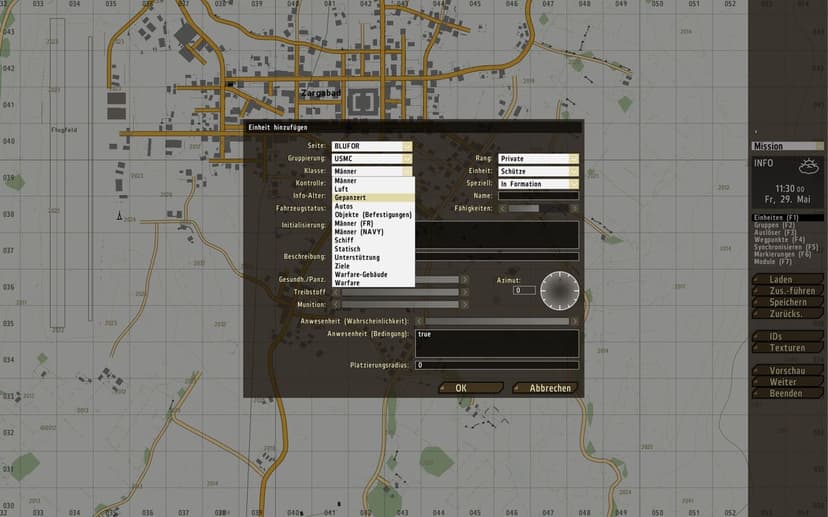Select Männer from the Klasse list
This screenshot has width=828, height=517.
[x=373, y=181]
